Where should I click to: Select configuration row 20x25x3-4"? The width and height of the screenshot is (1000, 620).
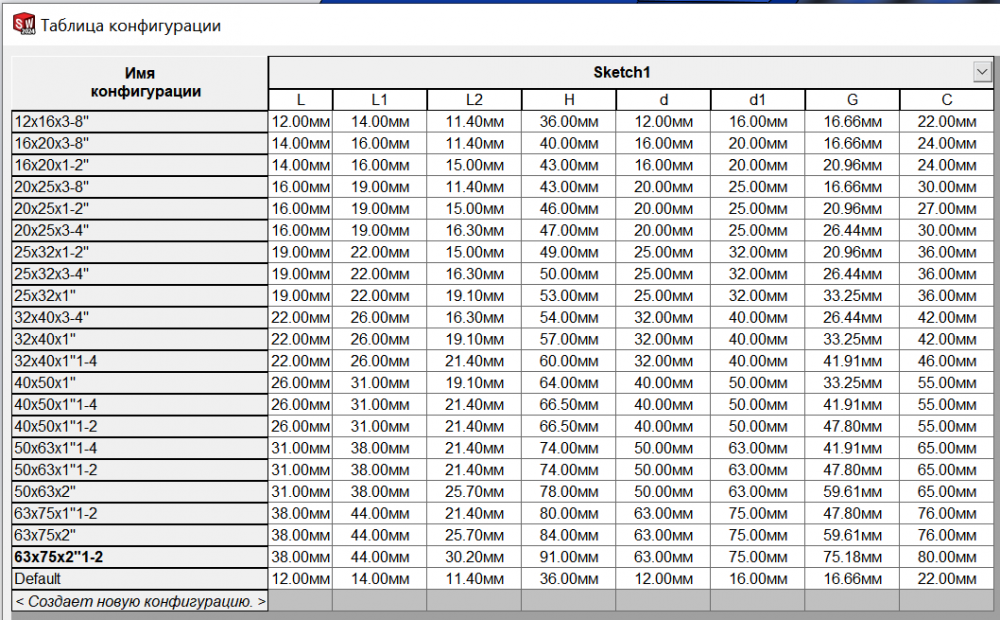click(x=140, y=230)
